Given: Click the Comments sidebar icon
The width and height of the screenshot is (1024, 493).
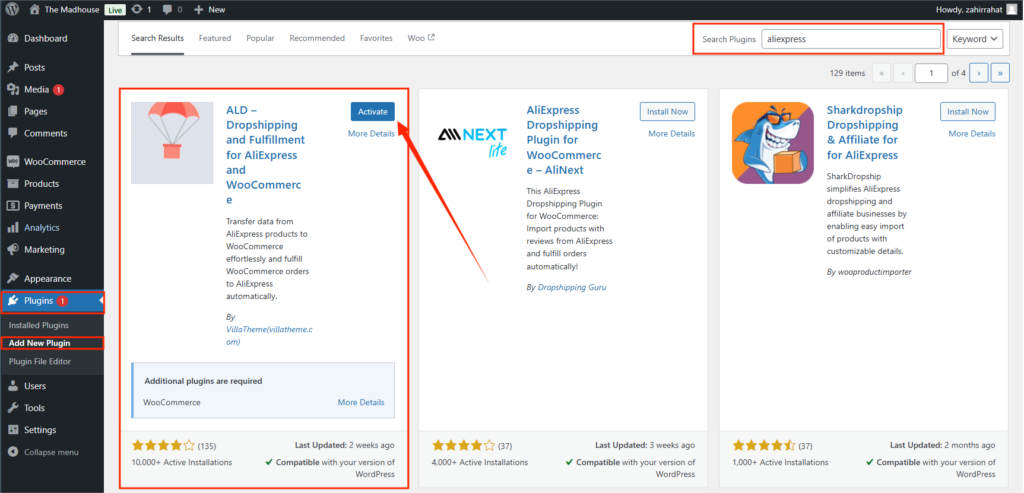Looking at the screenshot, I should (13, 133).
